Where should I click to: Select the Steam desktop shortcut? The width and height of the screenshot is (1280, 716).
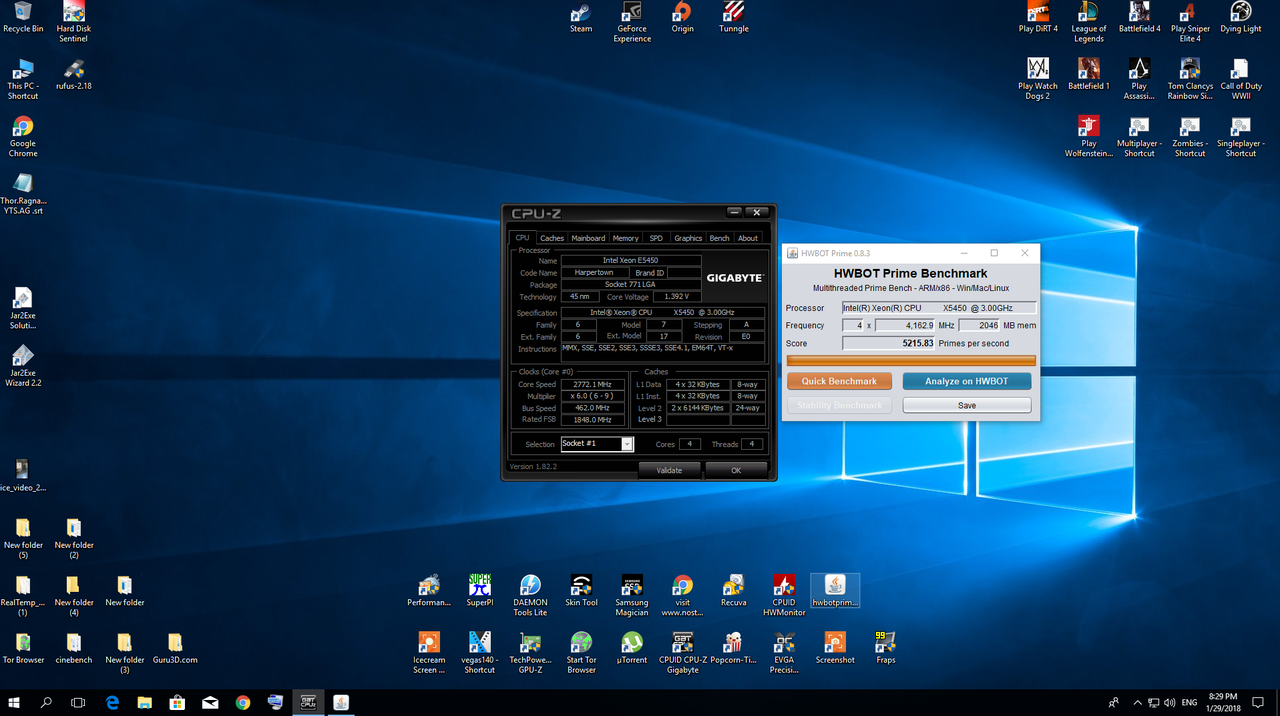[x=581, y=18]
